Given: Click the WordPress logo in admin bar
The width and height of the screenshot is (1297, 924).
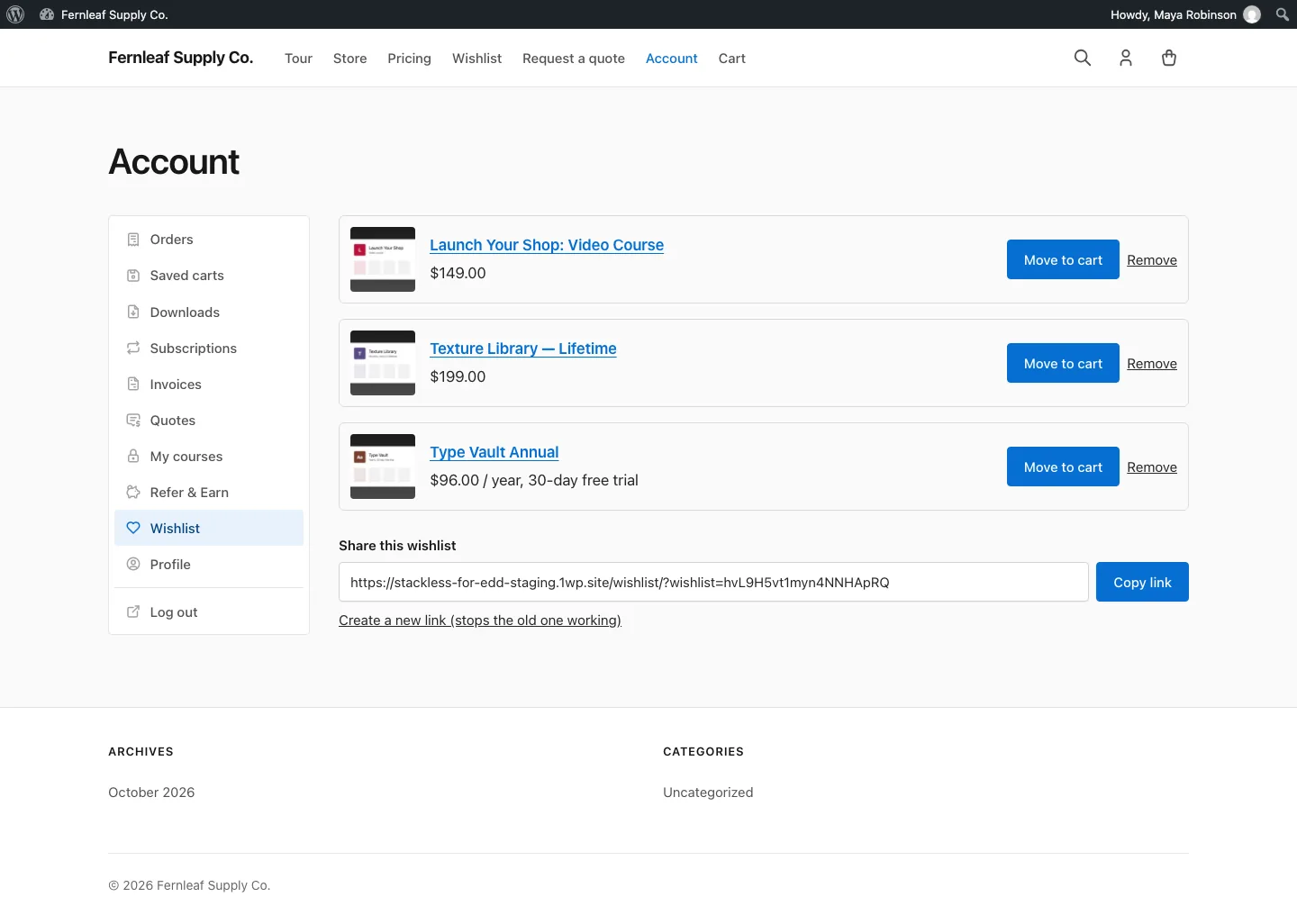Looking at the screenshot, I should (x=15, y=14).
